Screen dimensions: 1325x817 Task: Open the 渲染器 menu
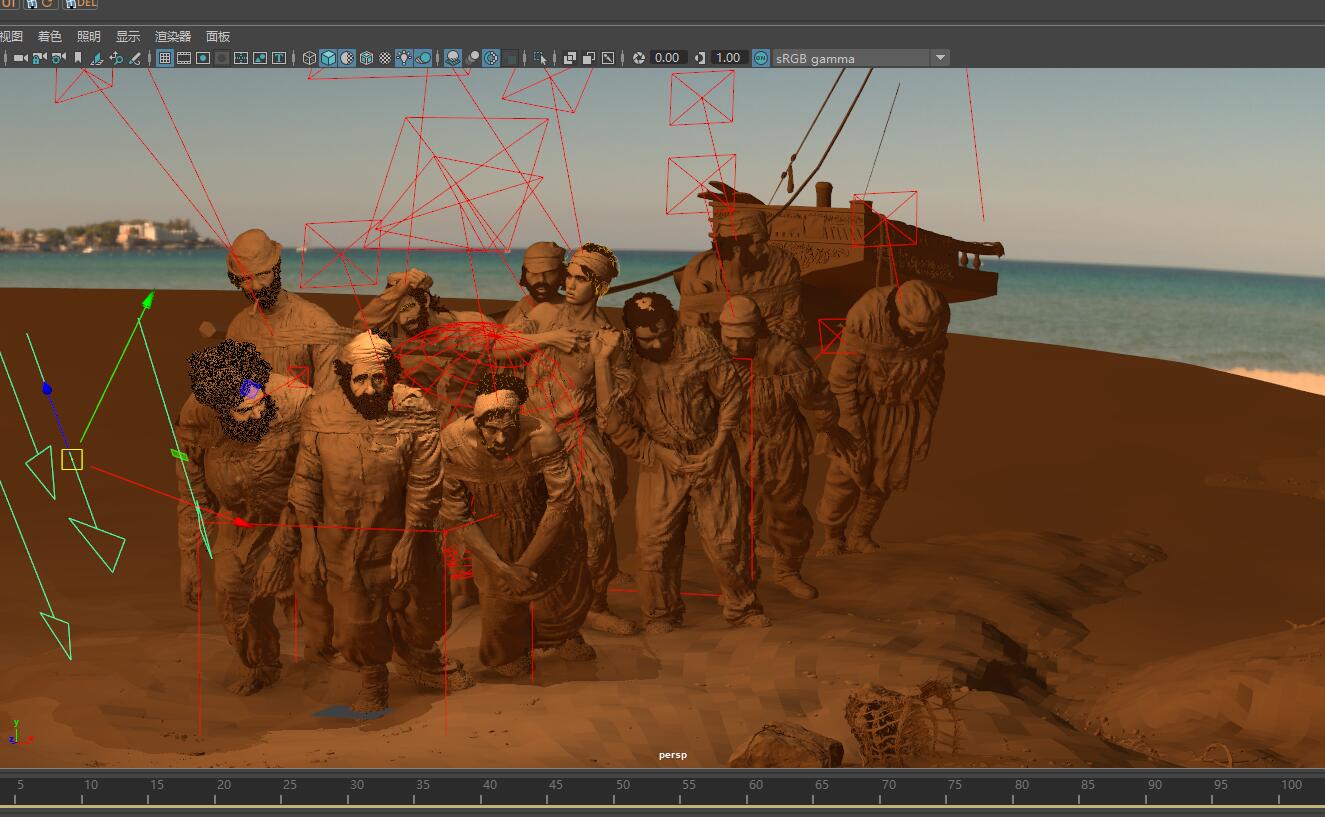pyautogui.click(x=173, y=36)
